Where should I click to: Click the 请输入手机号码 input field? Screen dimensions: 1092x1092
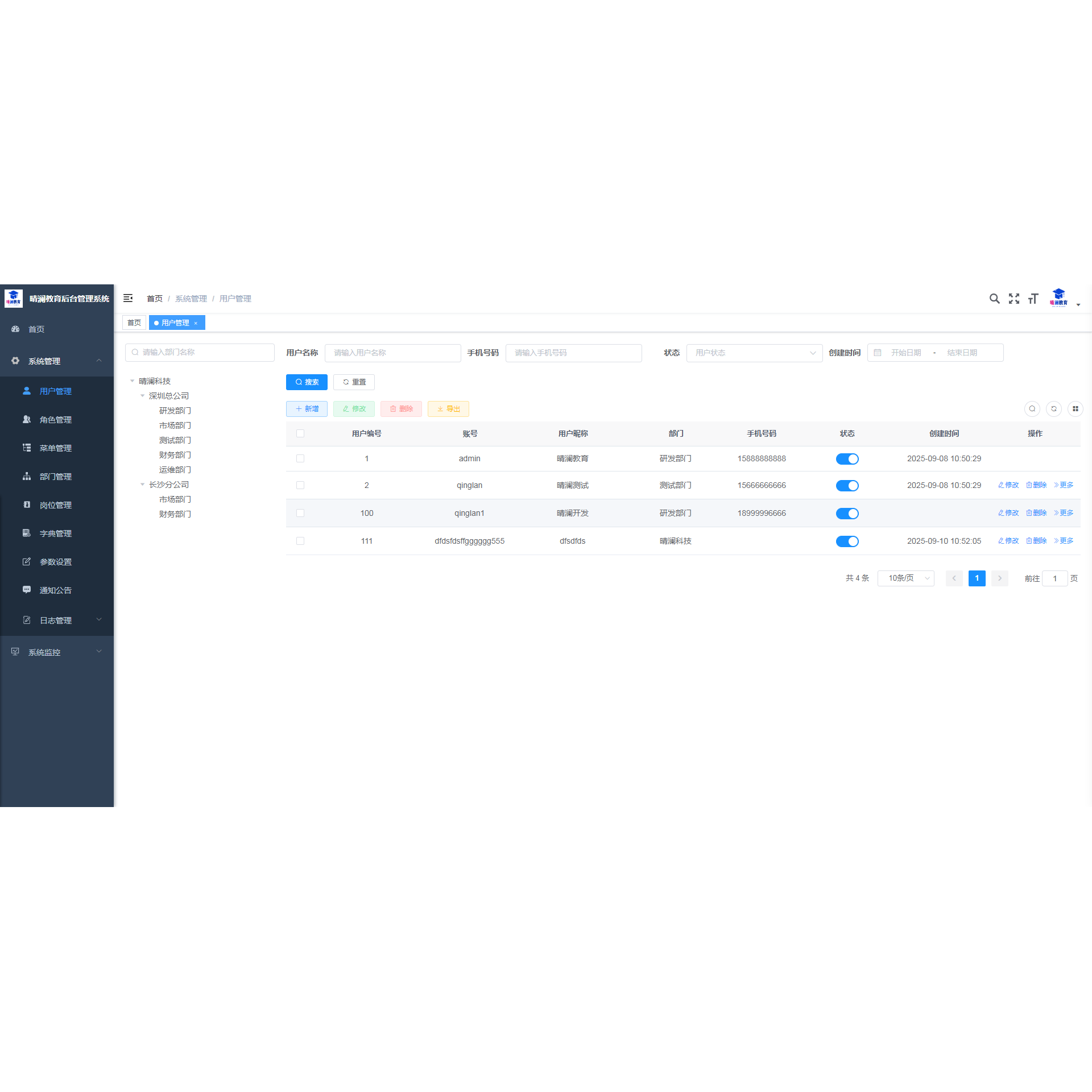click(573, 353)
